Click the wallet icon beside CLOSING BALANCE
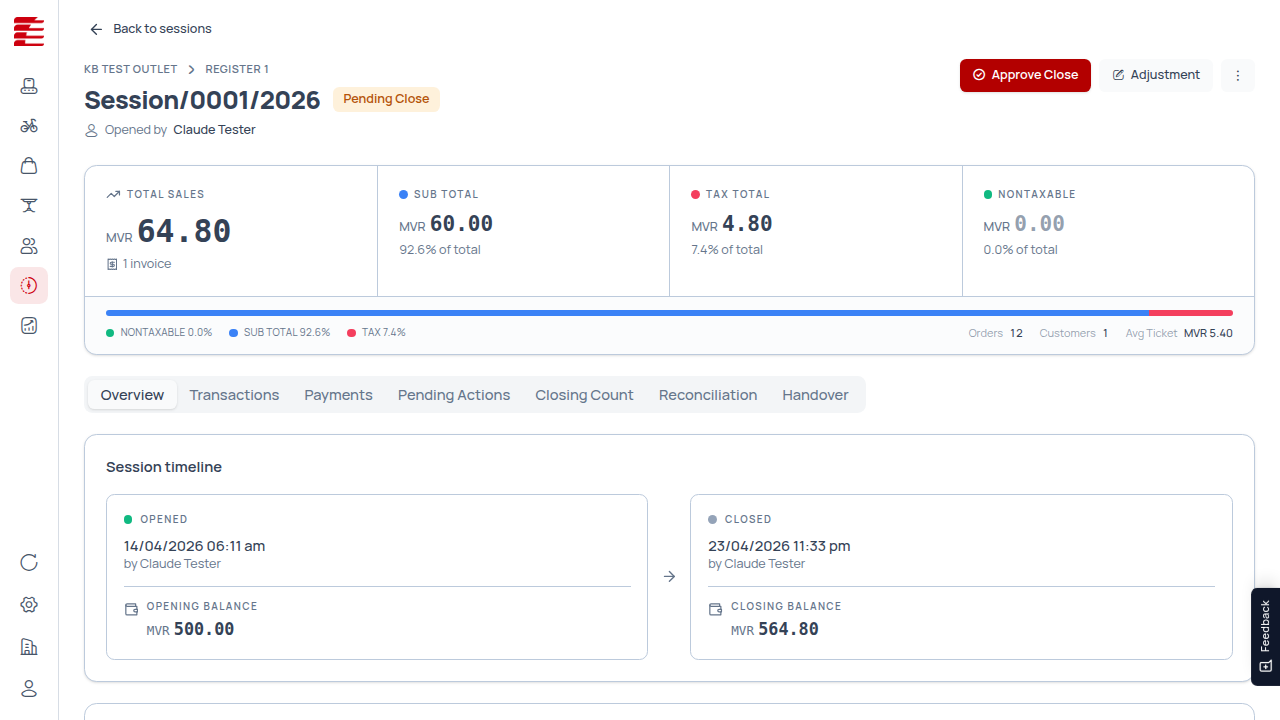 point(715,609)
